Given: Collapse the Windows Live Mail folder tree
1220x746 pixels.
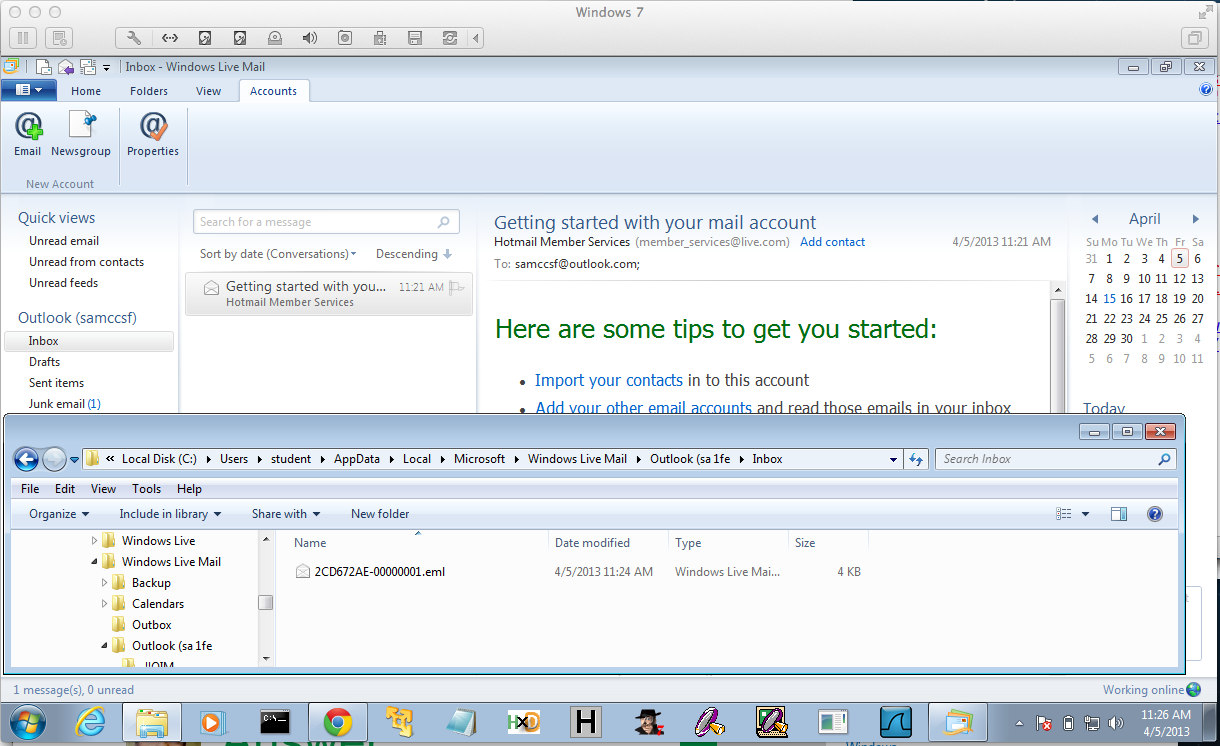Looking at the screenshot, I should [x=95, y=562].
